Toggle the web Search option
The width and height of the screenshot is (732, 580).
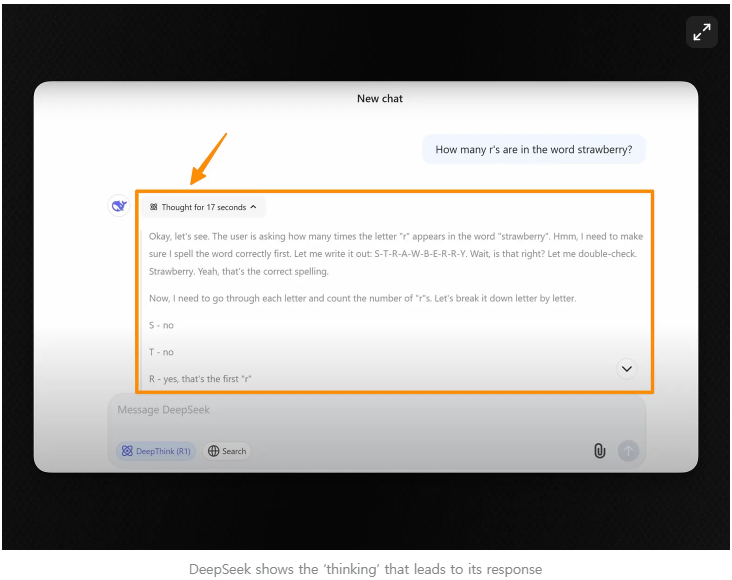(x=227, y=451)
